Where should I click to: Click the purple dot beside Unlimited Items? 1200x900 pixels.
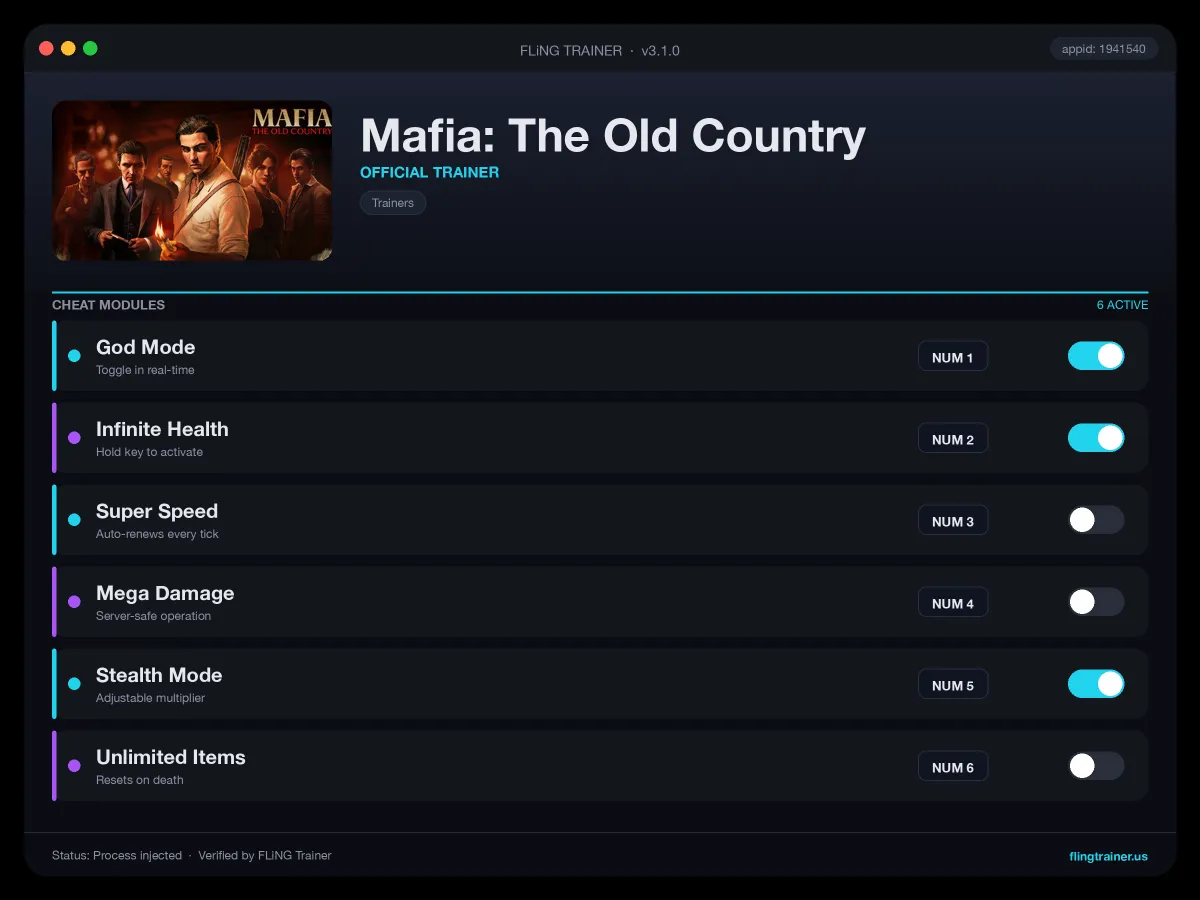pyautogui.click(x=74, y=766)
